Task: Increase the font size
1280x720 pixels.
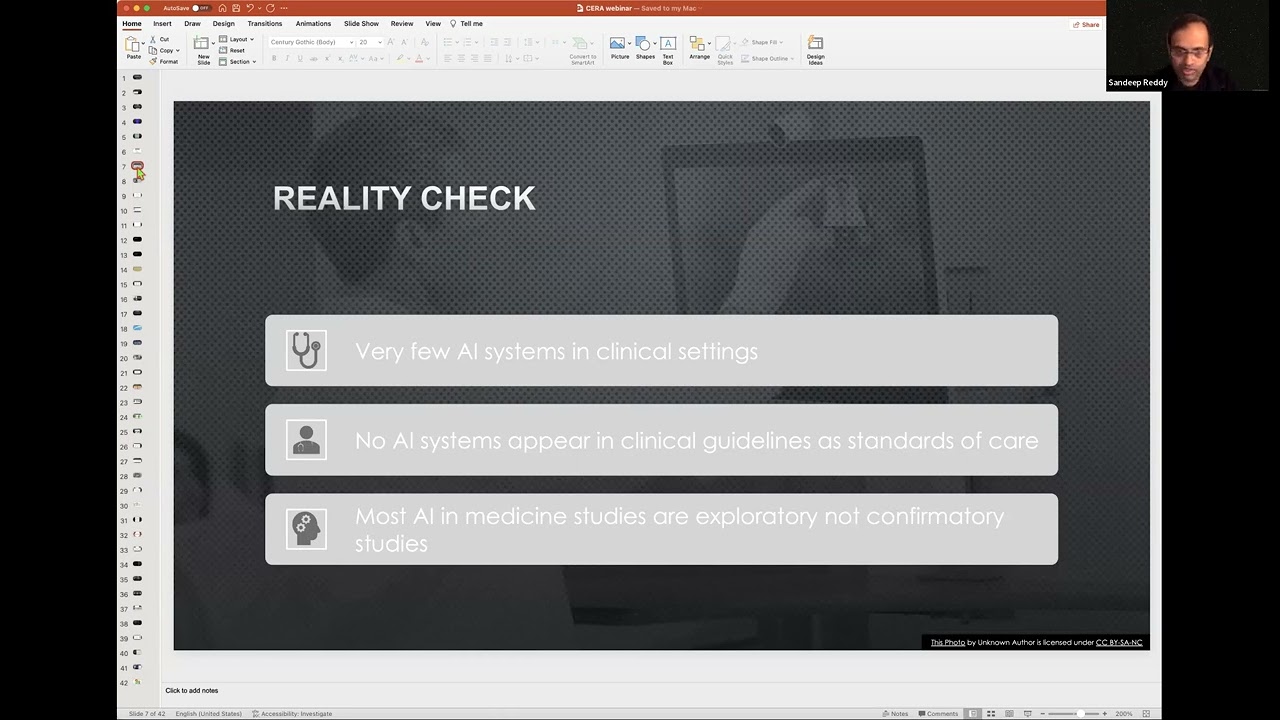Action: point(391,42)
